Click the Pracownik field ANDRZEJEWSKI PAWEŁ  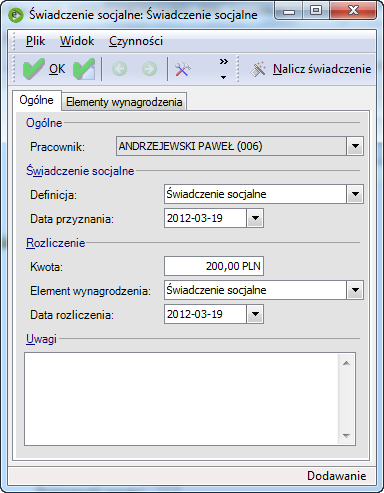(x=231, y=146)
